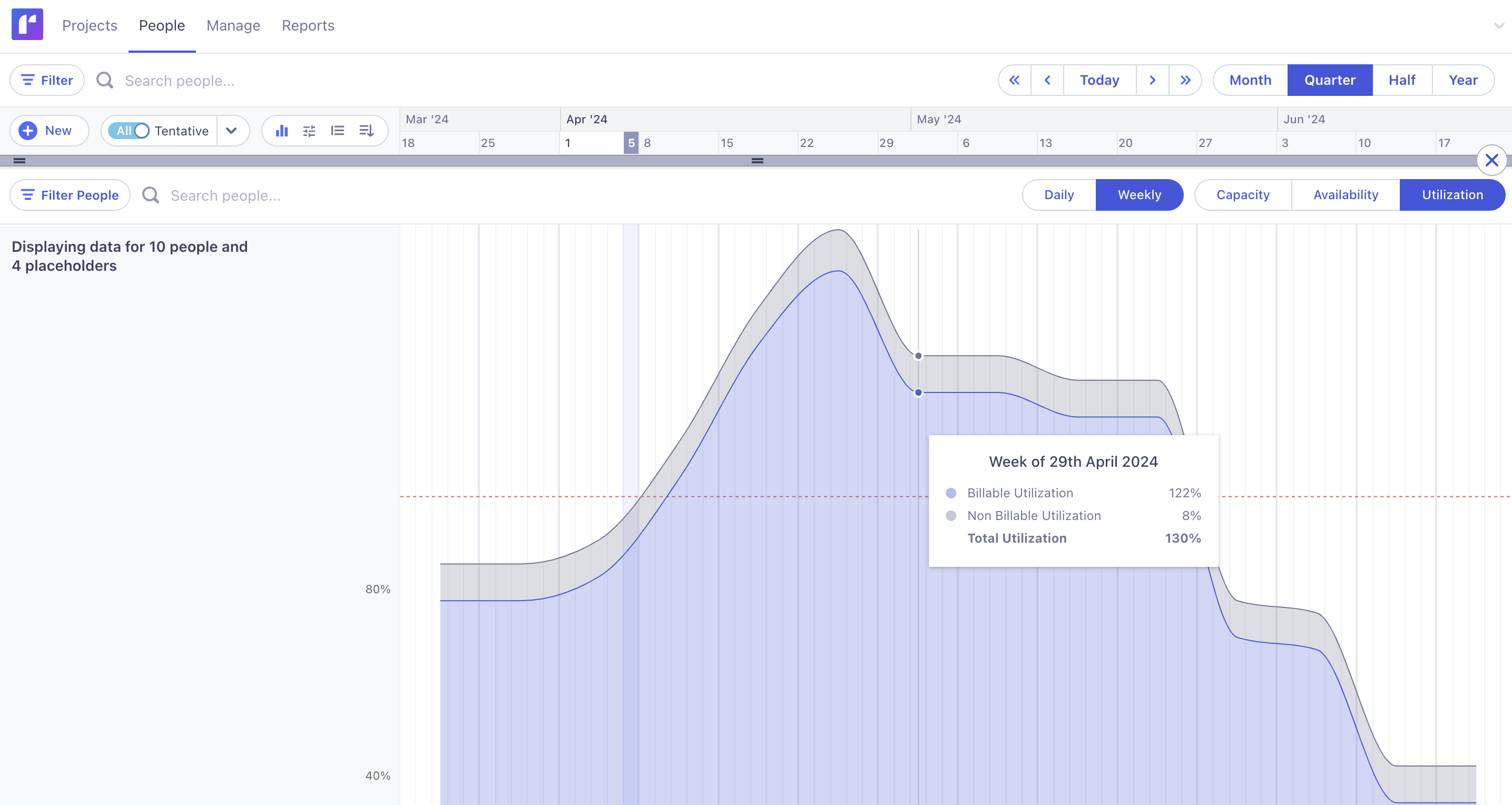Viewport: 1512px width, 805px height.
Task: Click the Today button
Action: click(x=1099, y=79)
